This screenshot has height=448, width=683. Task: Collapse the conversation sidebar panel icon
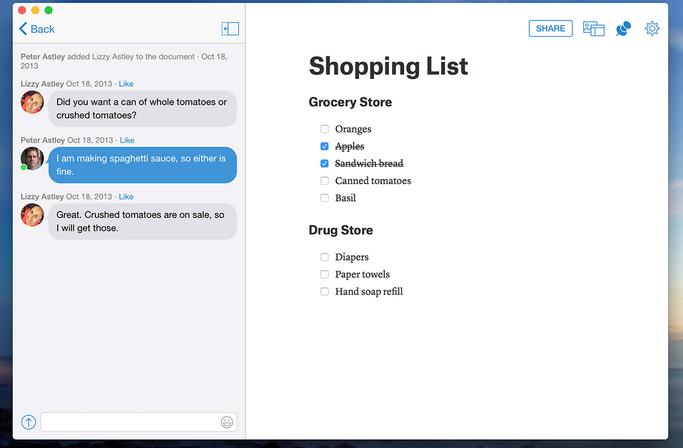(230, 29)
